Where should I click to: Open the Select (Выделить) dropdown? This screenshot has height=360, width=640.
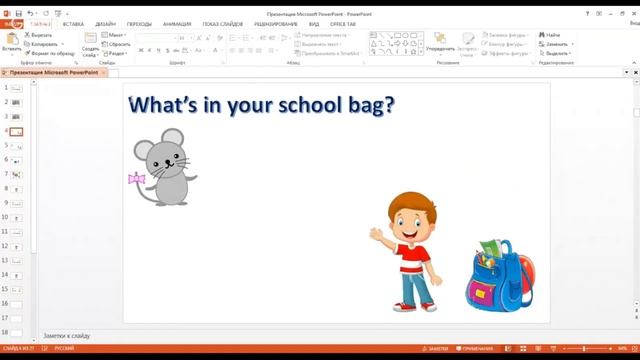[555, 53]
